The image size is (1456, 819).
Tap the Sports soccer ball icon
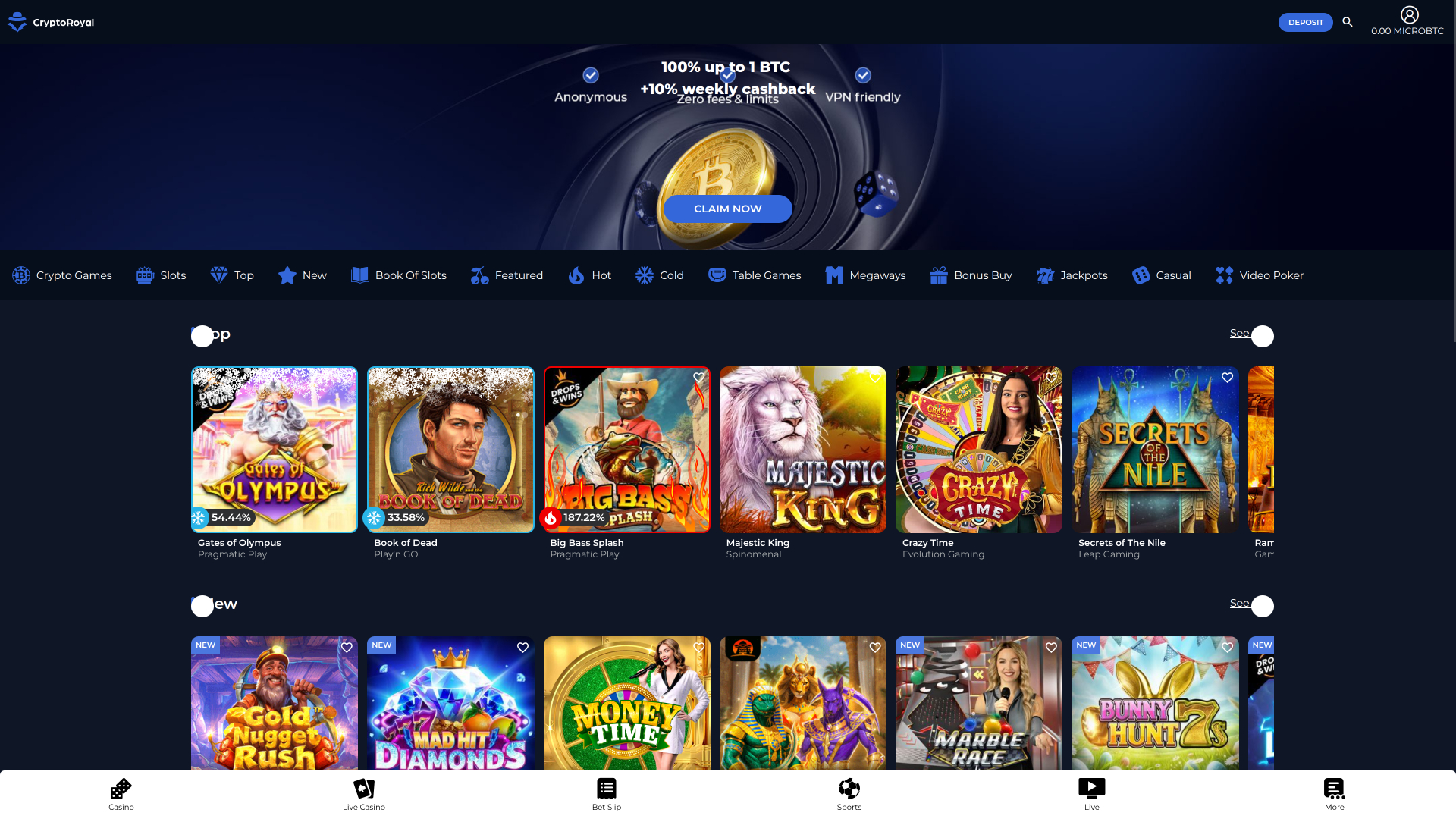point(849,789)
